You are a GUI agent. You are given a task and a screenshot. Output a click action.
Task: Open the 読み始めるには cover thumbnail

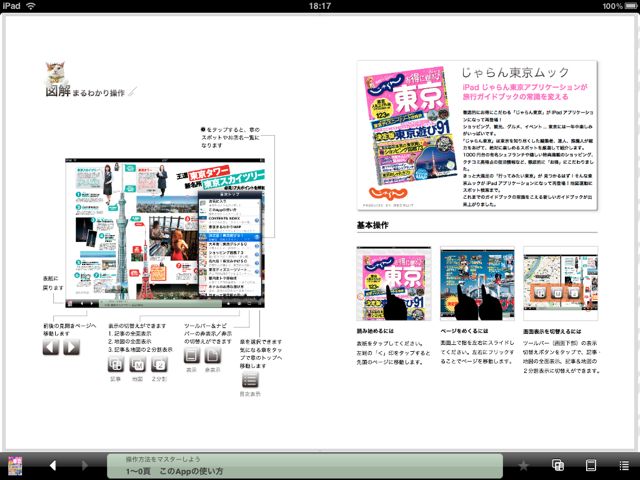point(393,283)
